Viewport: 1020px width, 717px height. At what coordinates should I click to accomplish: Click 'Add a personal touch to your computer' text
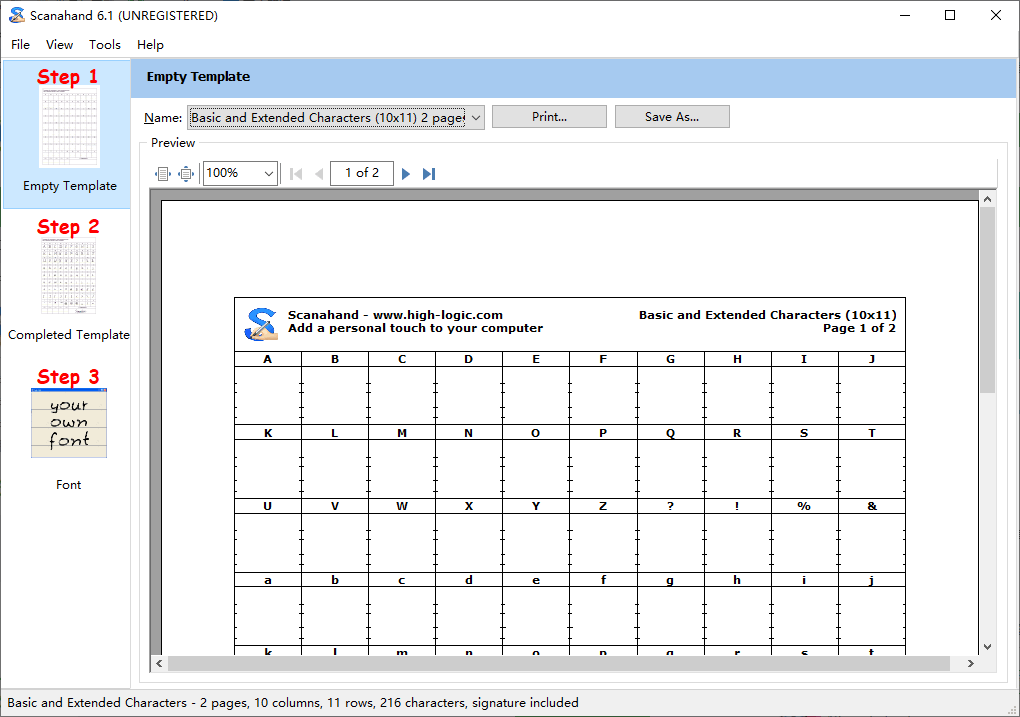pyautogui.click(x=416, y=328)
